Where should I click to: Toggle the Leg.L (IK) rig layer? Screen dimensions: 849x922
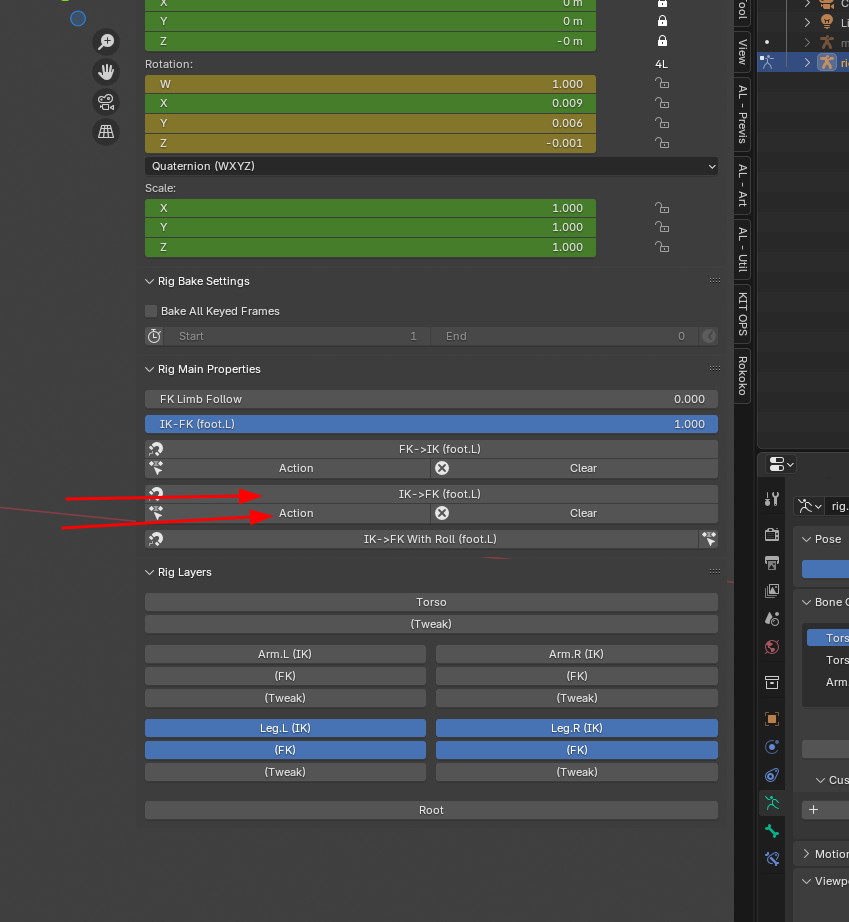[x=285, y=728]
